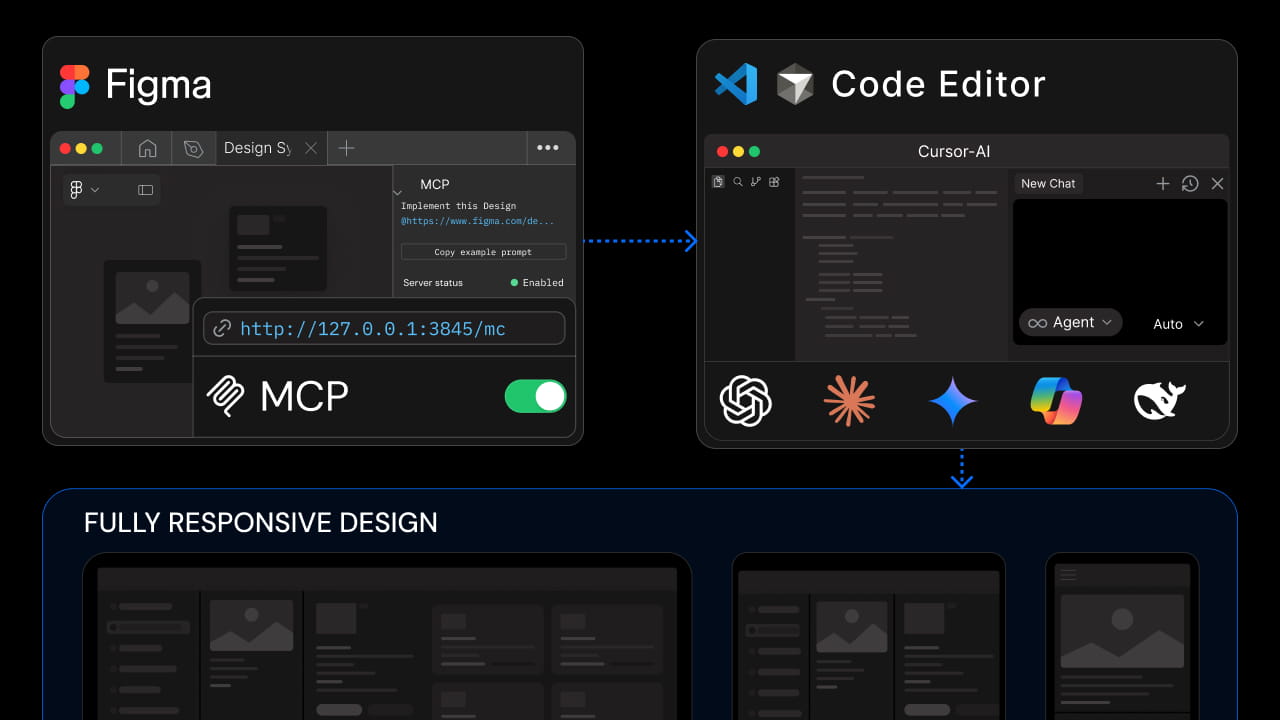Toggle Figma's left panel visibility
This screenshot has height=720, width=1280.
click(143, 189)
